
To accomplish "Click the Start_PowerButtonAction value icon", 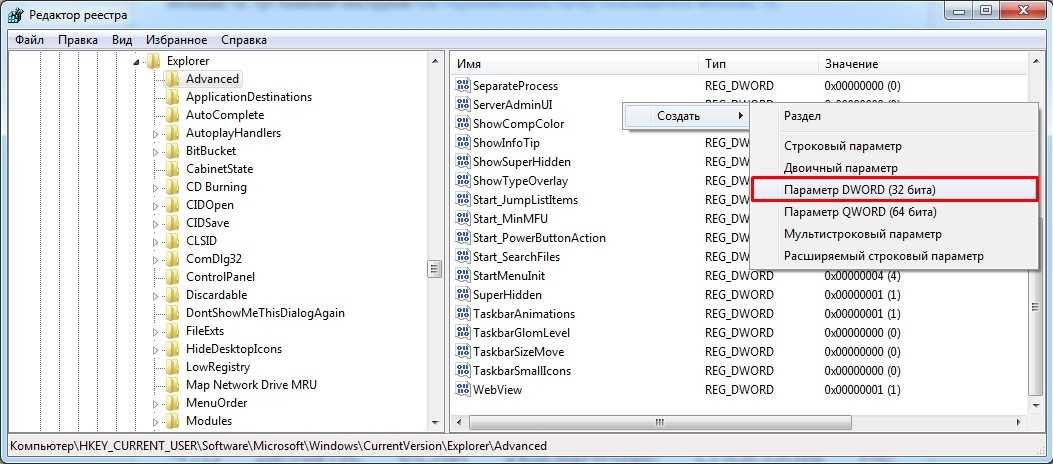I will [463, 238].
